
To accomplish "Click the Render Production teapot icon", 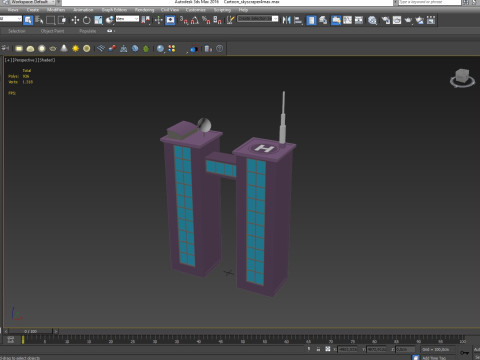I will point(408,20).
